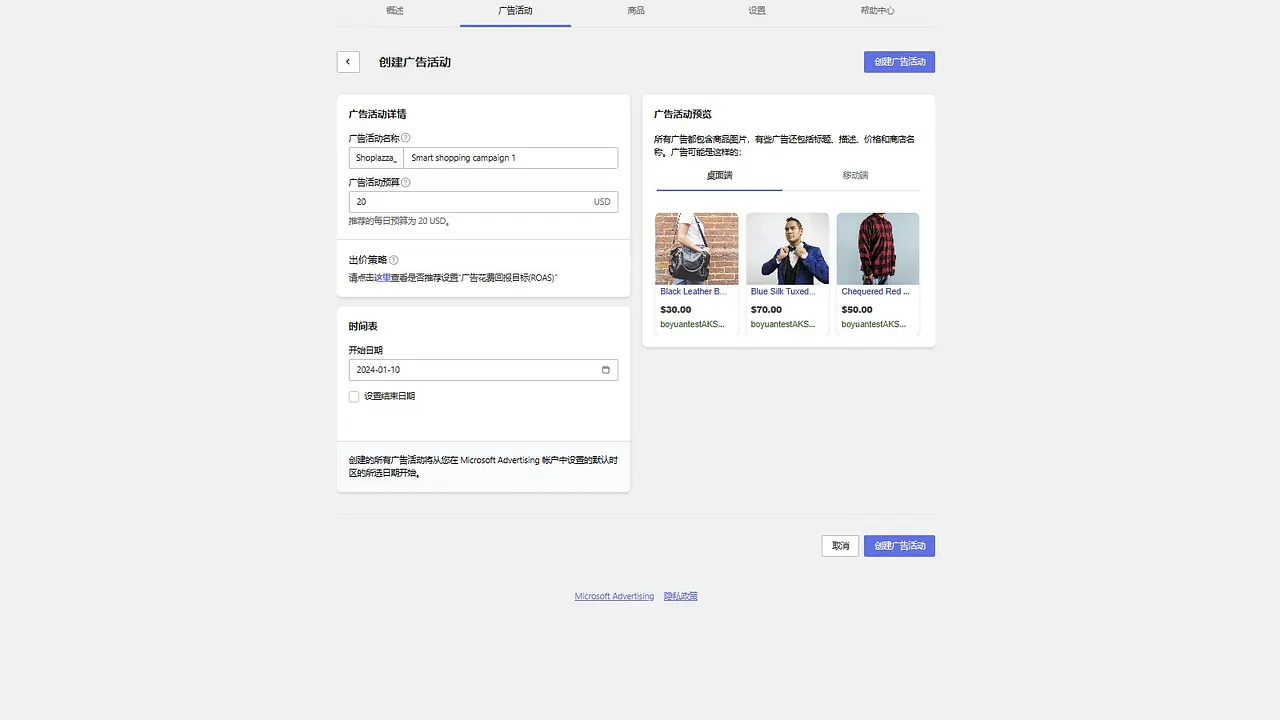Open calendar icon in start date field
The image size is (1280, 720).
tap(606, 370)
